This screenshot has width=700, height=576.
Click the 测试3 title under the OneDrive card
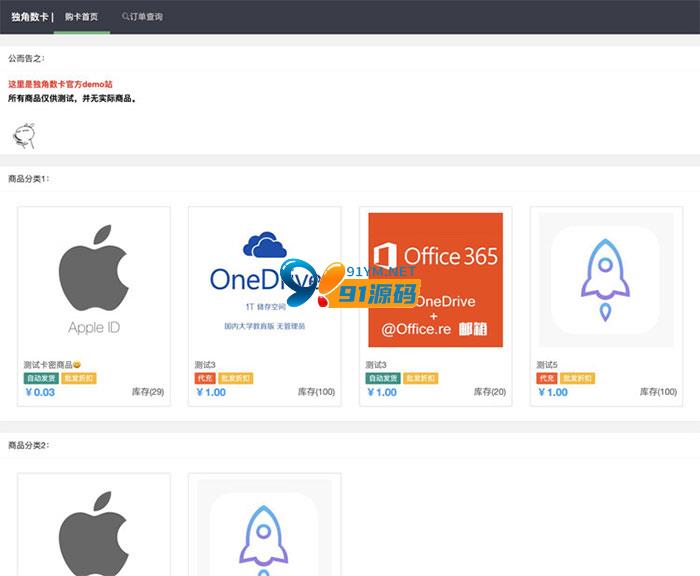pyautogui.click(x=205, y=365)
